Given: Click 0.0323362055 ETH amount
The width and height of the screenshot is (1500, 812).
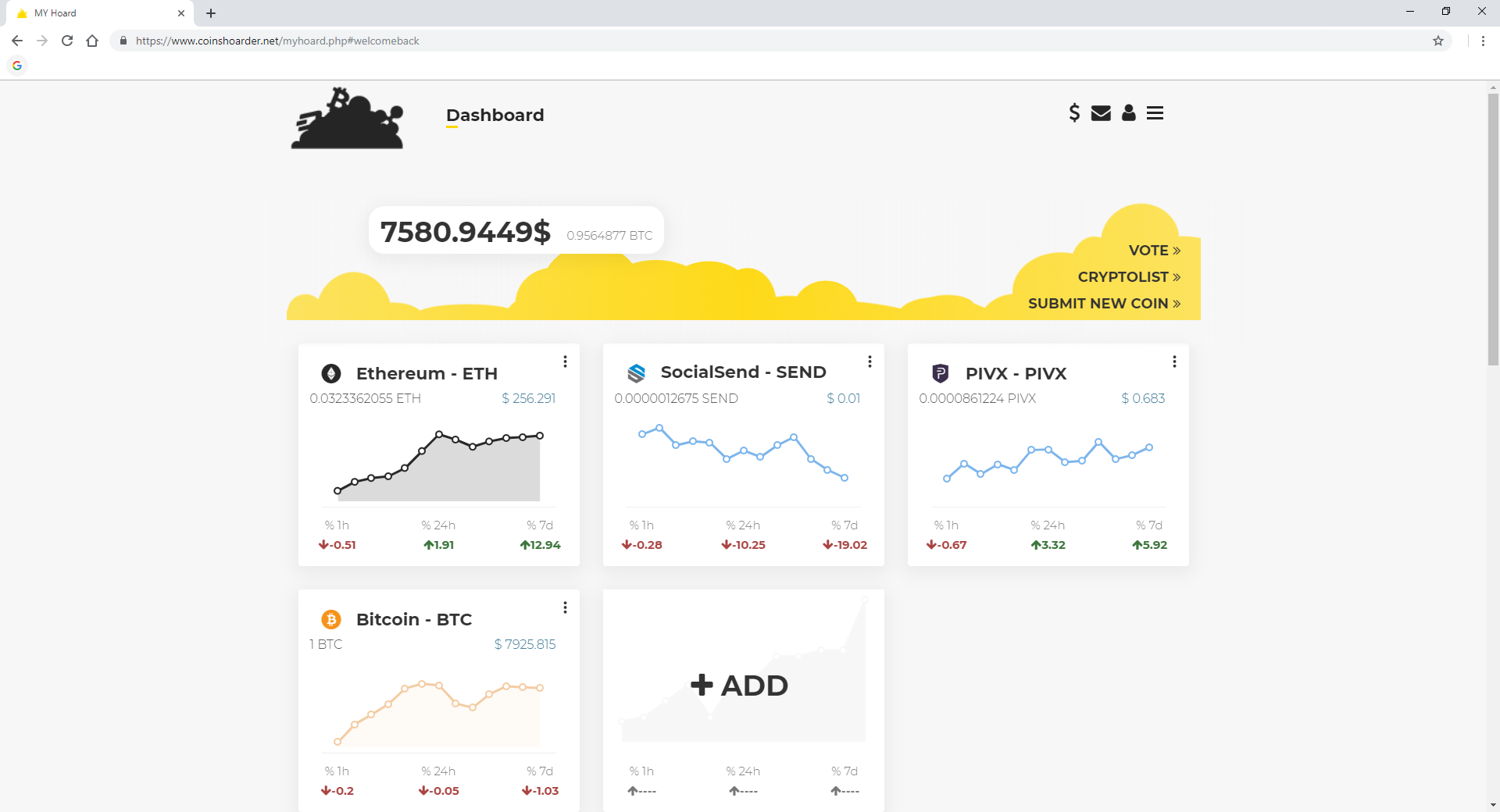Looking at the screenshot, I should [x=365, y=399].
